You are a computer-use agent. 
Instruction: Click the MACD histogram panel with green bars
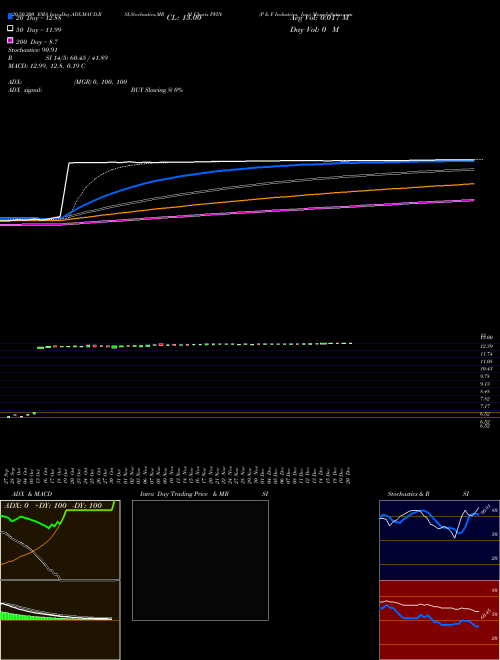click(60, 620)
